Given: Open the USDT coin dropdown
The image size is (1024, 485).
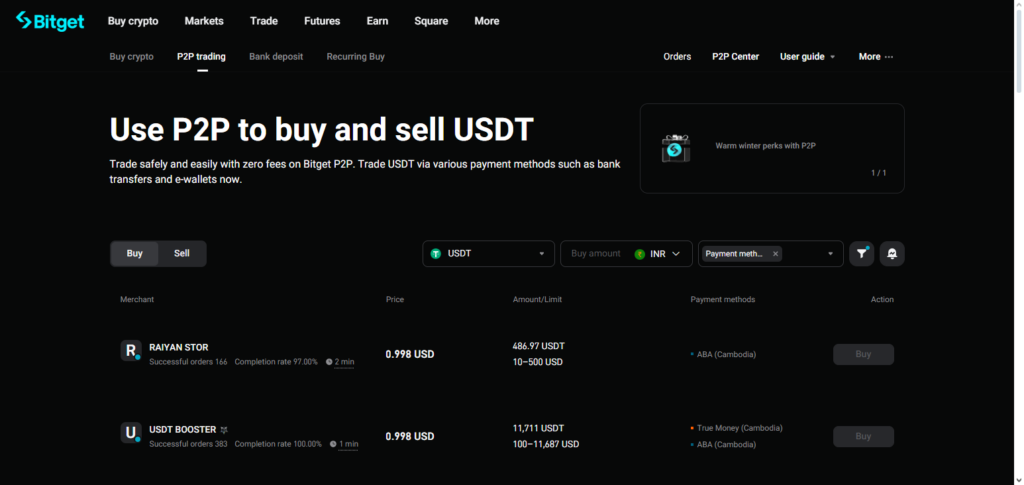Looking at the screenshot, I should click(x=488, y=253).
